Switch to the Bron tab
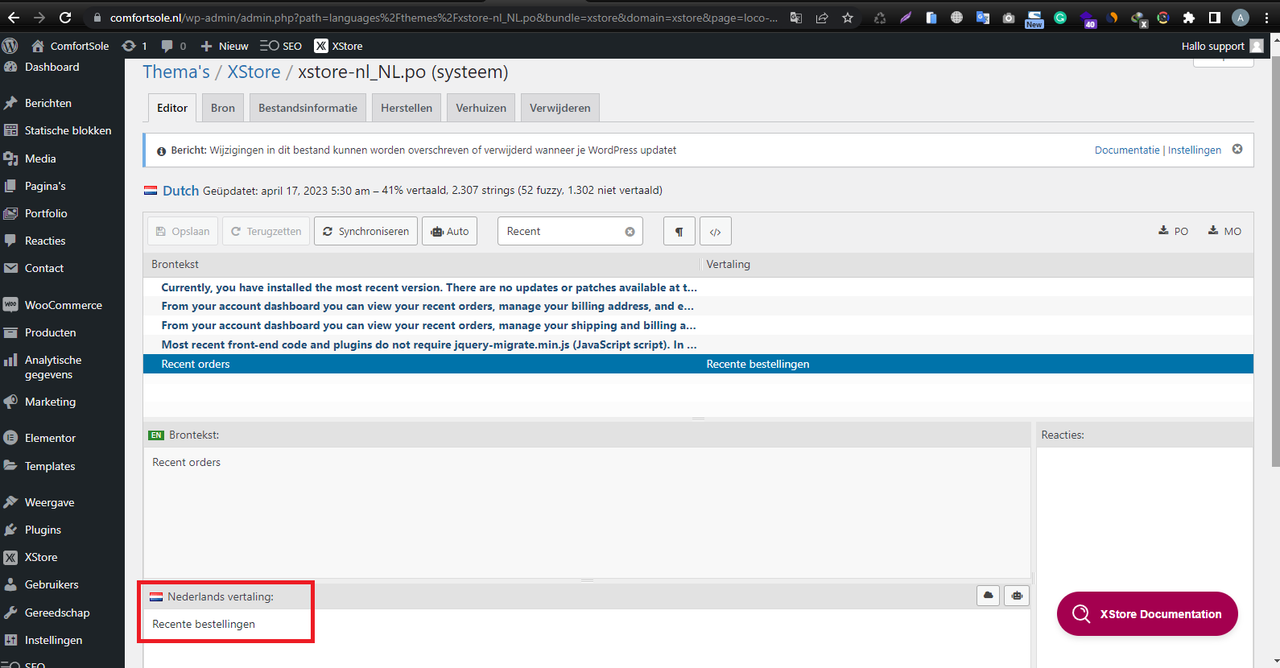1280x668 pixels. [223, 108]
